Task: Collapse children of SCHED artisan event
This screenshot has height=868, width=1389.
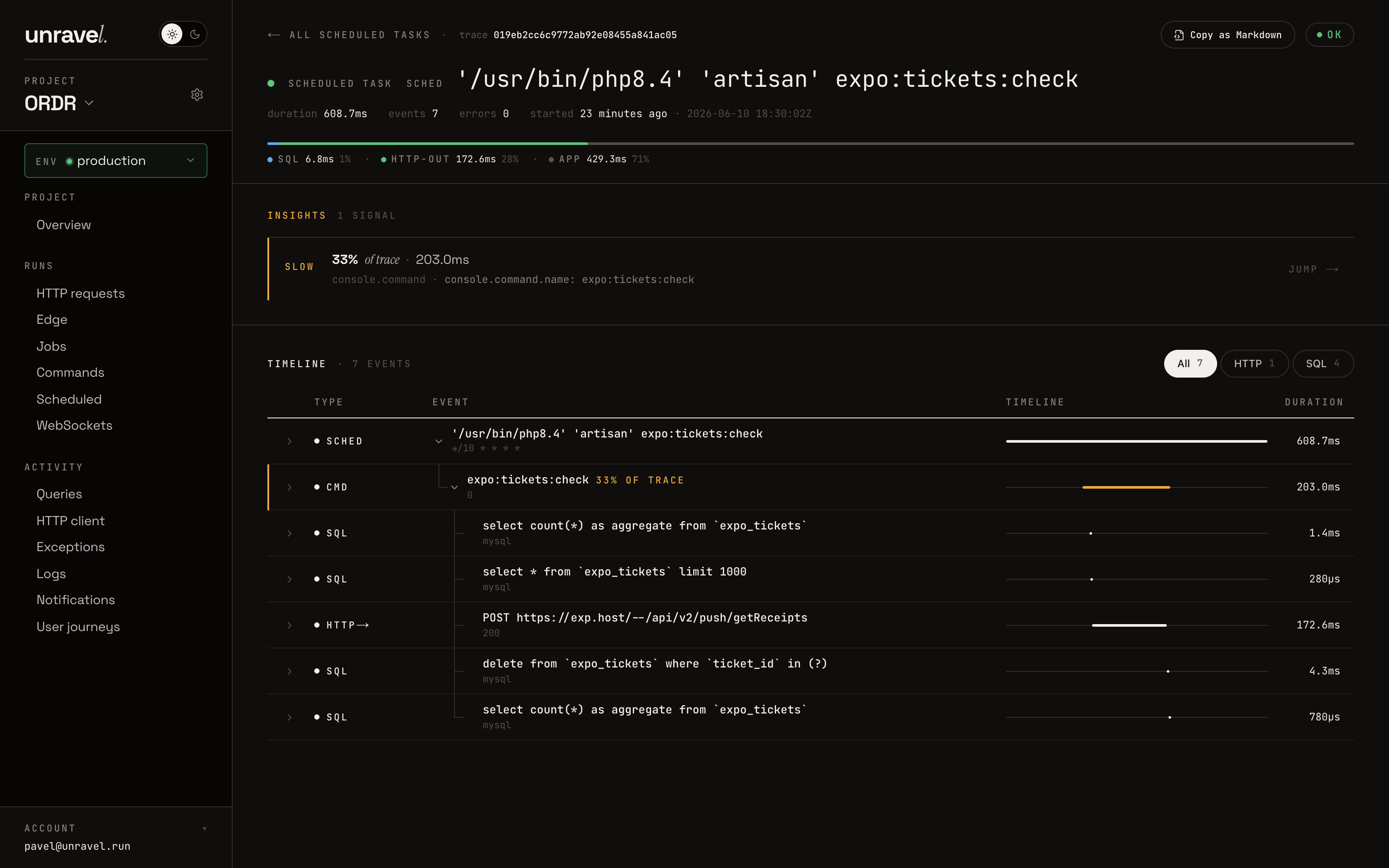Action: click(x=438, y=441)
